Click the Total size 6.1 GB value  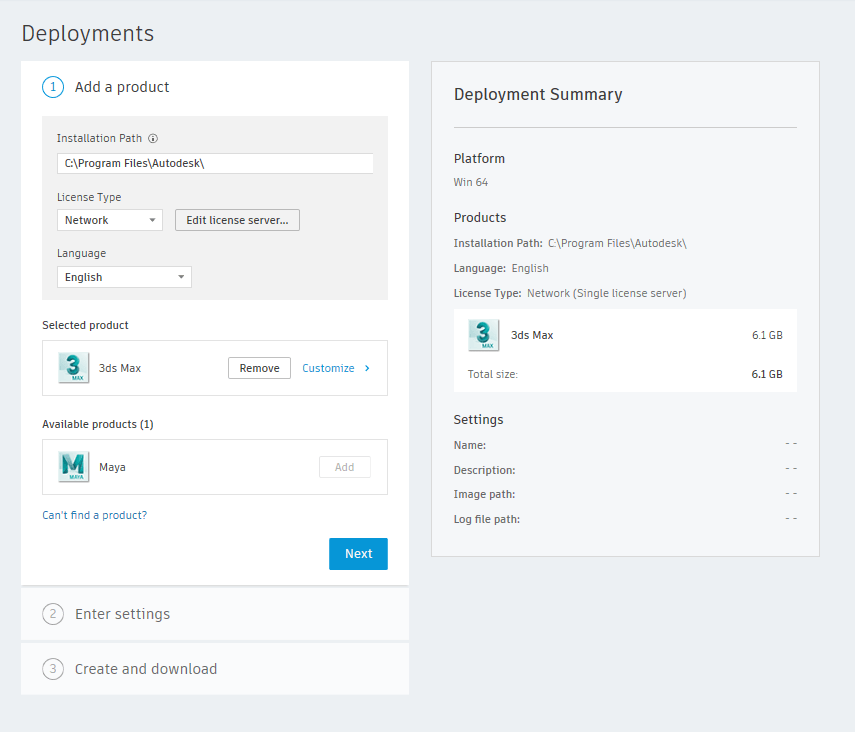click(767, 374)
